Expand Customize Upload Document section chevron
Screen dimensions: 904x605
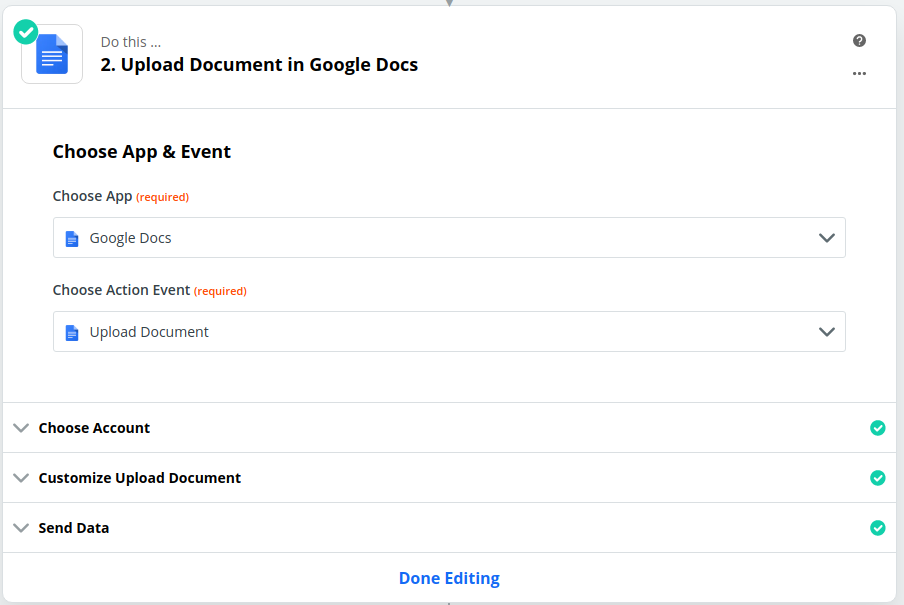(x=21, y=478)
